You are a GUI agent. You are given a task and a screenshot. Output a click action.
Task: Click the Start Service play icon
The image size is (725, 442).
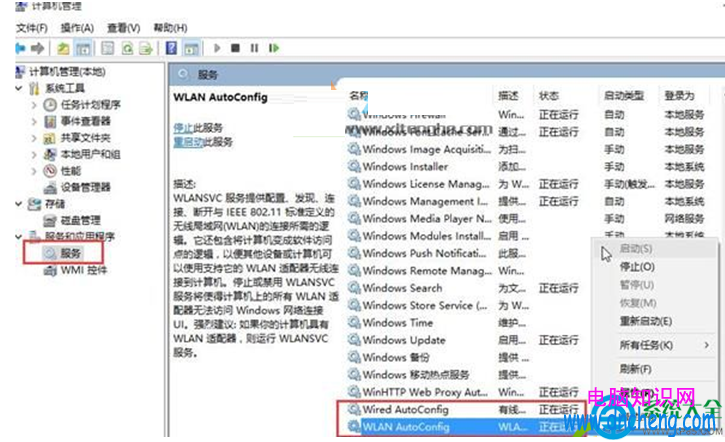[x=217, y=48]
